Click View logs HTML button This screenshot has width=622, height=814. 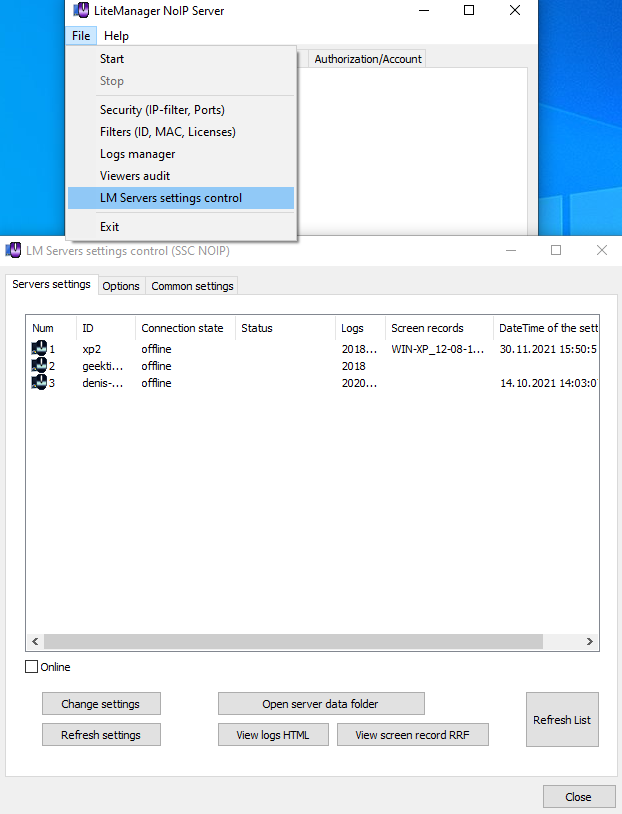[x=273, y=735]
